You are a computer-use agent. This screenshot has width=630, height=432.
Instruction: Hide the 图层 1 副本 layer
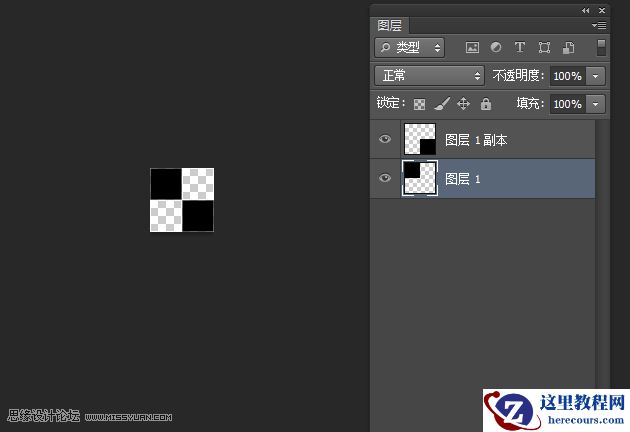pyautogui.click(x=385, y=139)
